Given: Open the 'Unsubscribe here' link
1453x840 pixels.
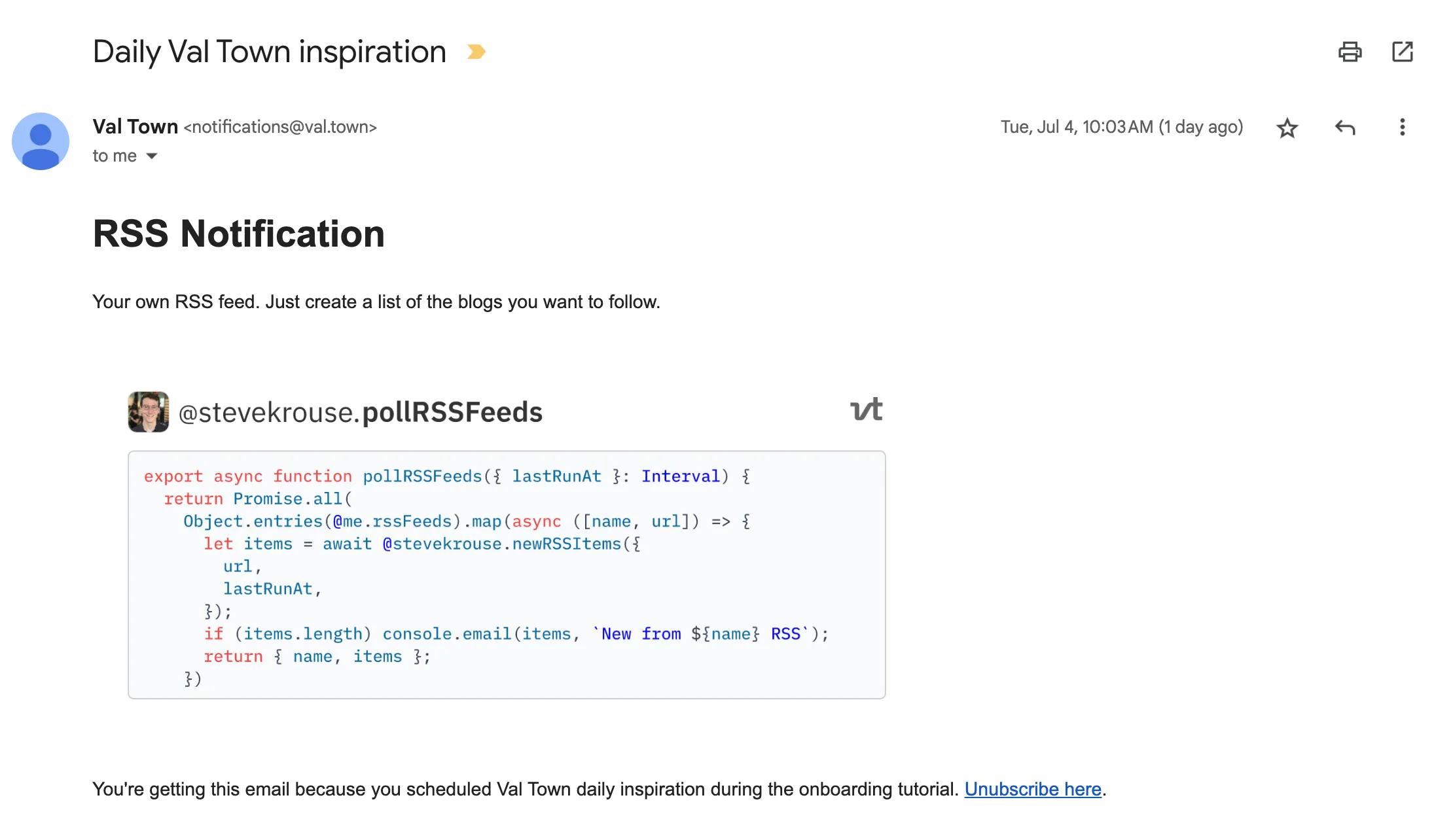Looking at the screenshot, I should (x=1033, y=789).
